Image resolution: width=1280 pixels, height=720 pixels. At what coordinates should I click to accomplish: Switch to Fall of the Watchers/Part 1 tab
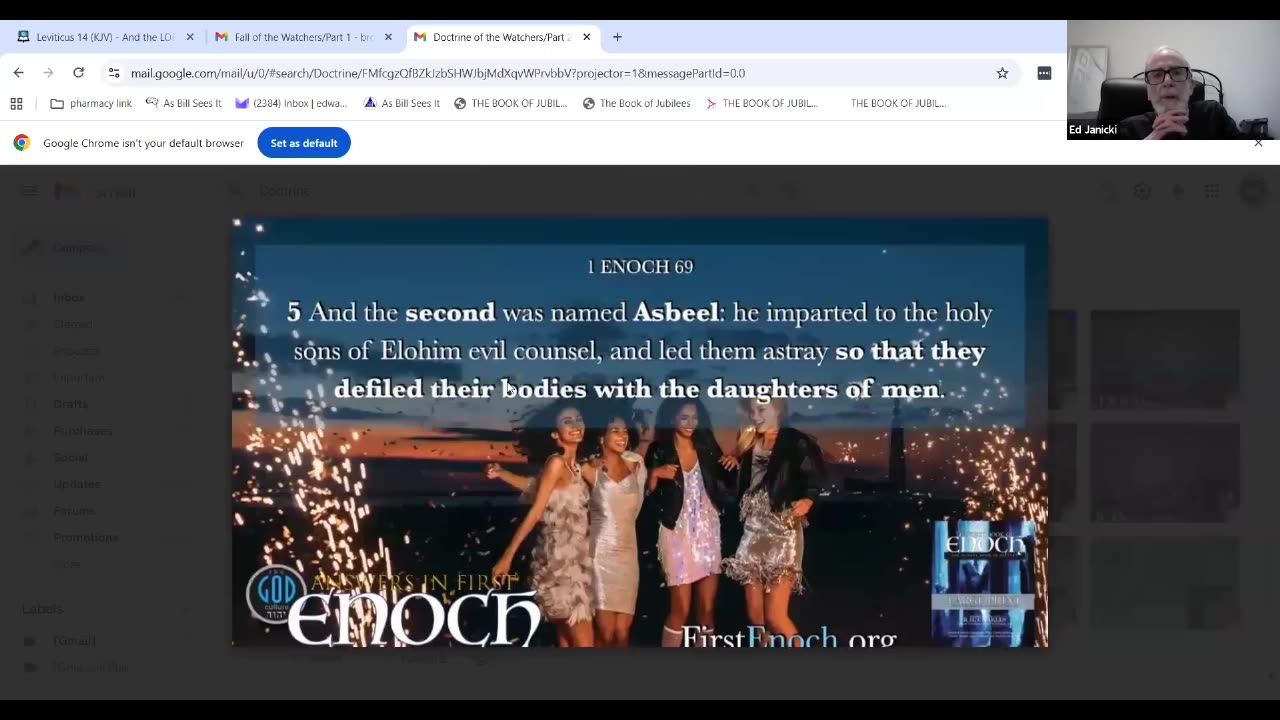pos(303,37)
